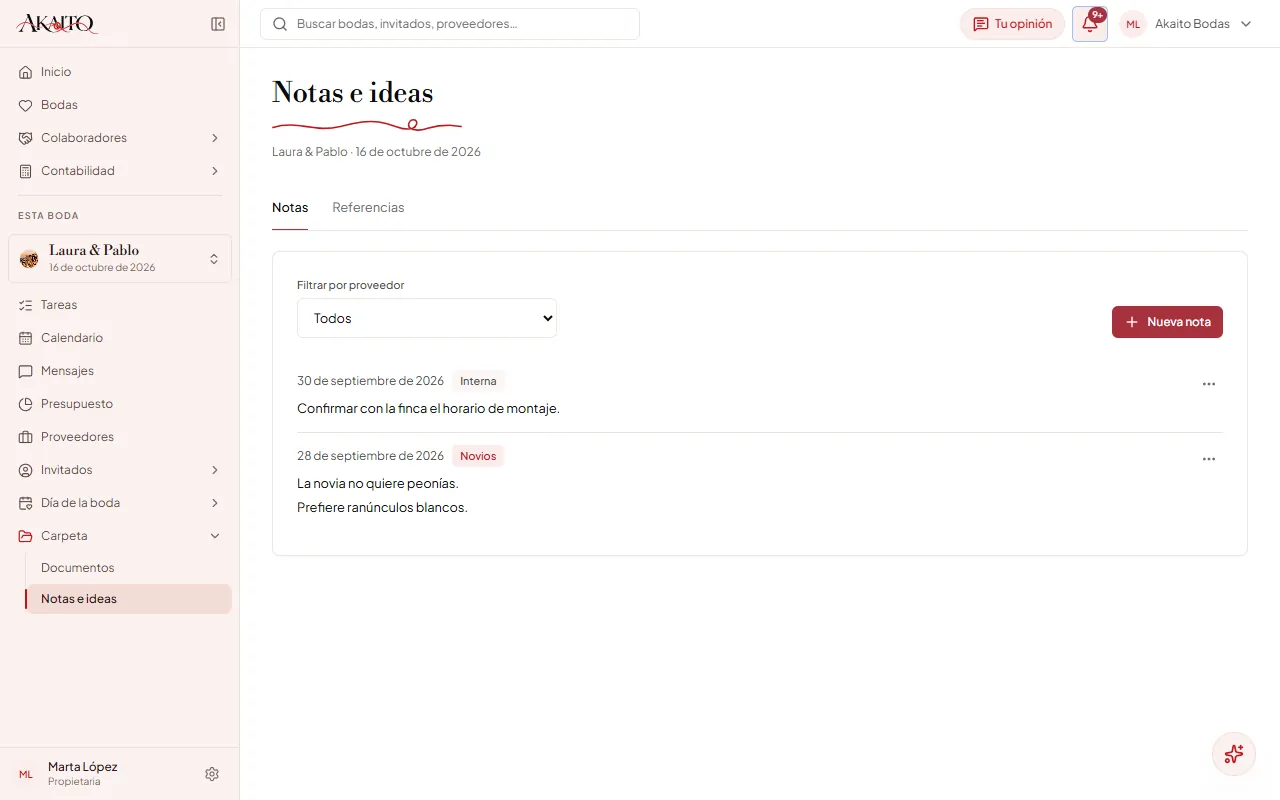
Task: Expand the Invitados submenu chevron
Action: 215,470
